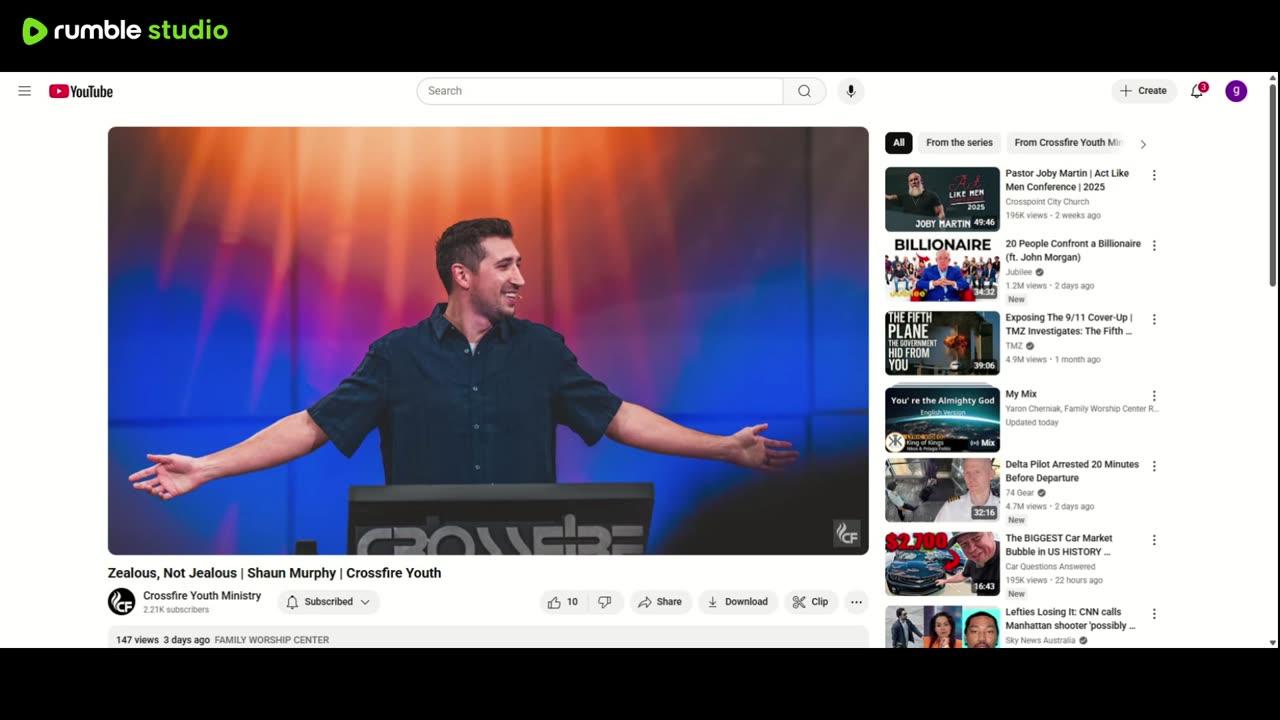1280x720 pixels.
Task: Select the From the series chip
Action: (959, 143)
